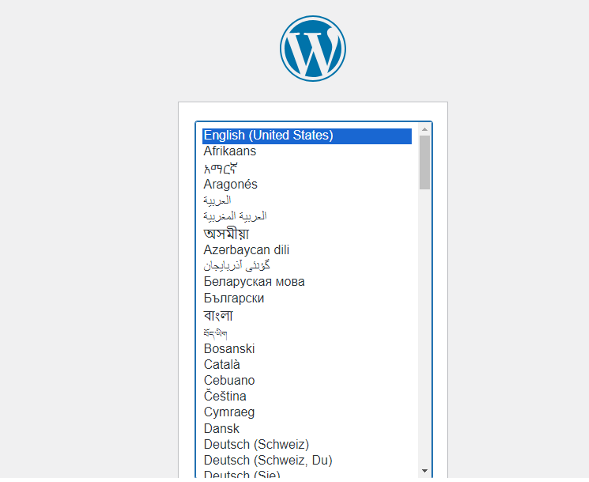This screenshot has height=482, width=589.
Task: Select English (United States) language
Action: click(x=307, y=136)
